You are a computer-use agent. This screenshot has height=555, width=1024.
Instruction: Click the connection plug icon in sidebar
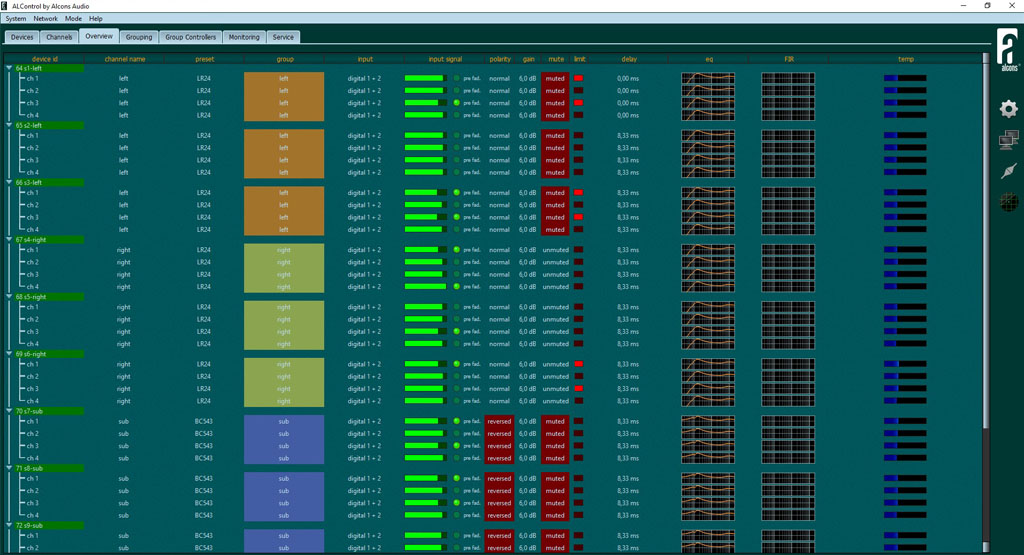tap(1008, 171)
